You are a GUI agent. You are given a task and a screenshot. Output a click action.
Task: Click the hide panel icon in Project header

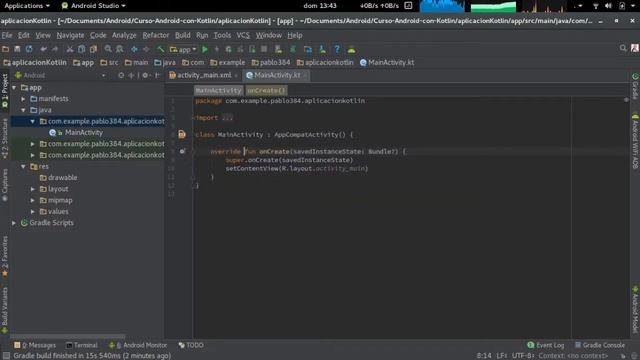[158, 76]
